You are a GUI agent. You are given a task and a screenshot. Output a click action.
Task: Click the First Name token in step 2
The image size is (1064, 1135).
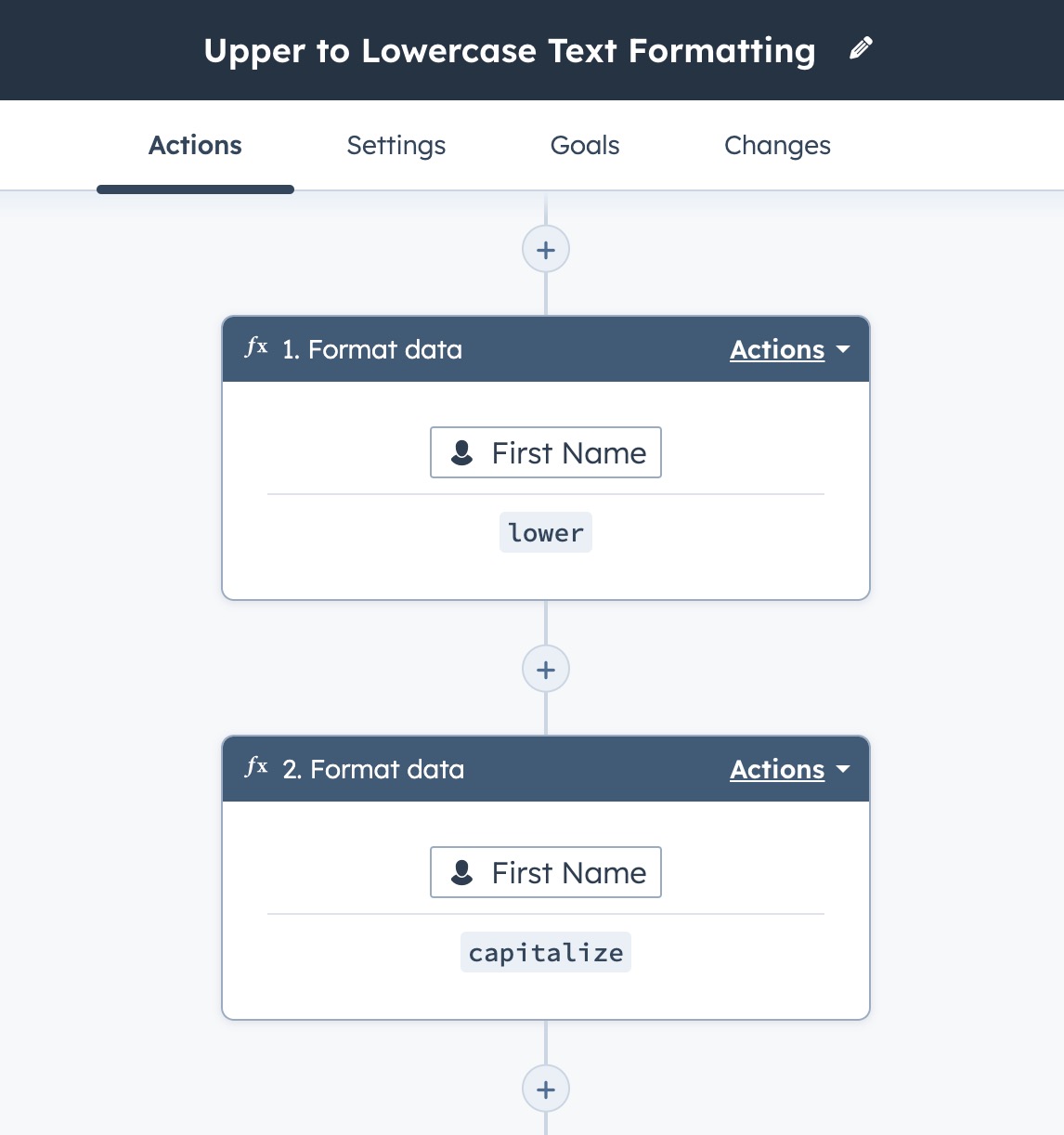546,873
